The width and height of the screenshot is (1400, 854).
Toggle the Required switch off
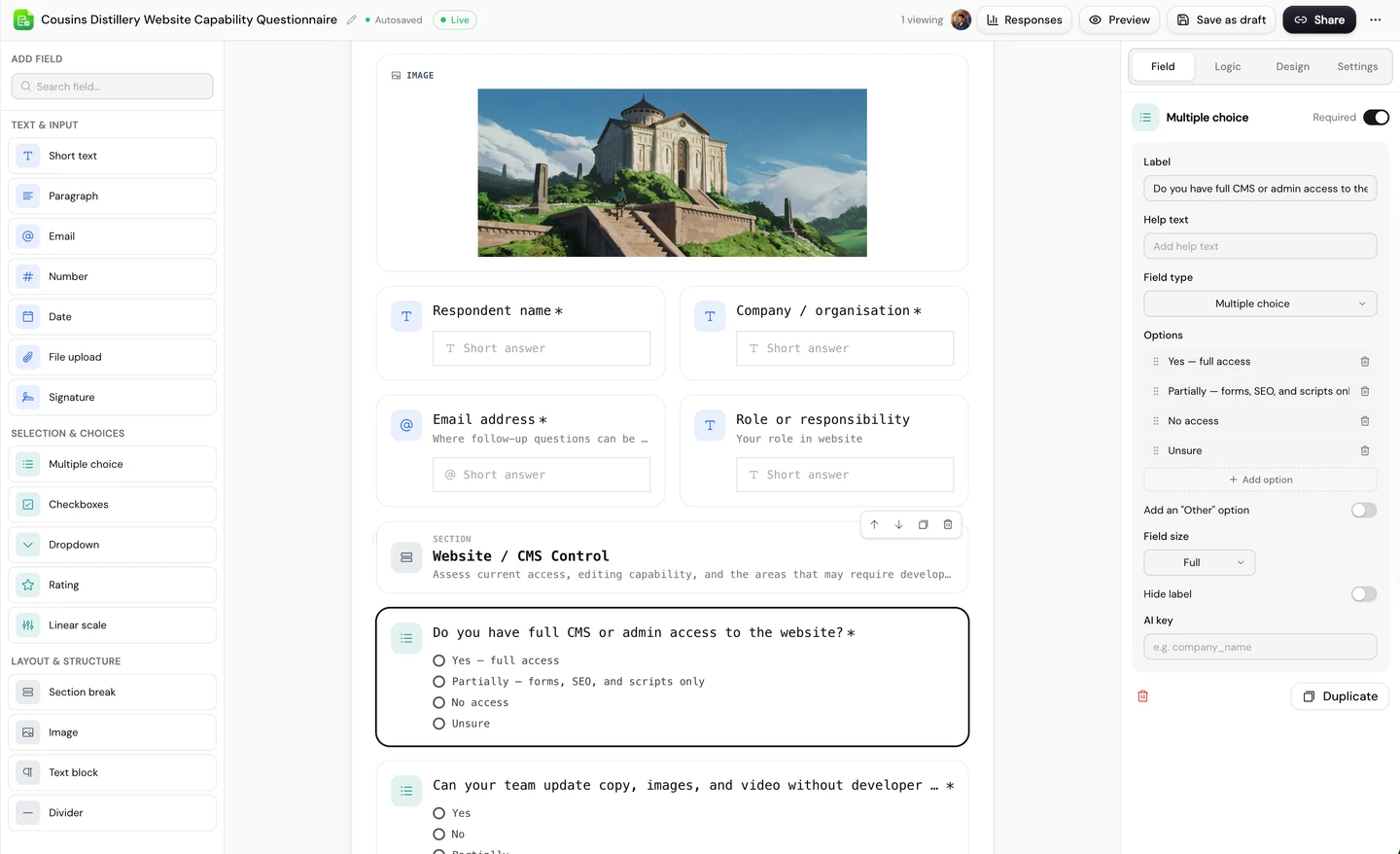(x=1376, y=118)
